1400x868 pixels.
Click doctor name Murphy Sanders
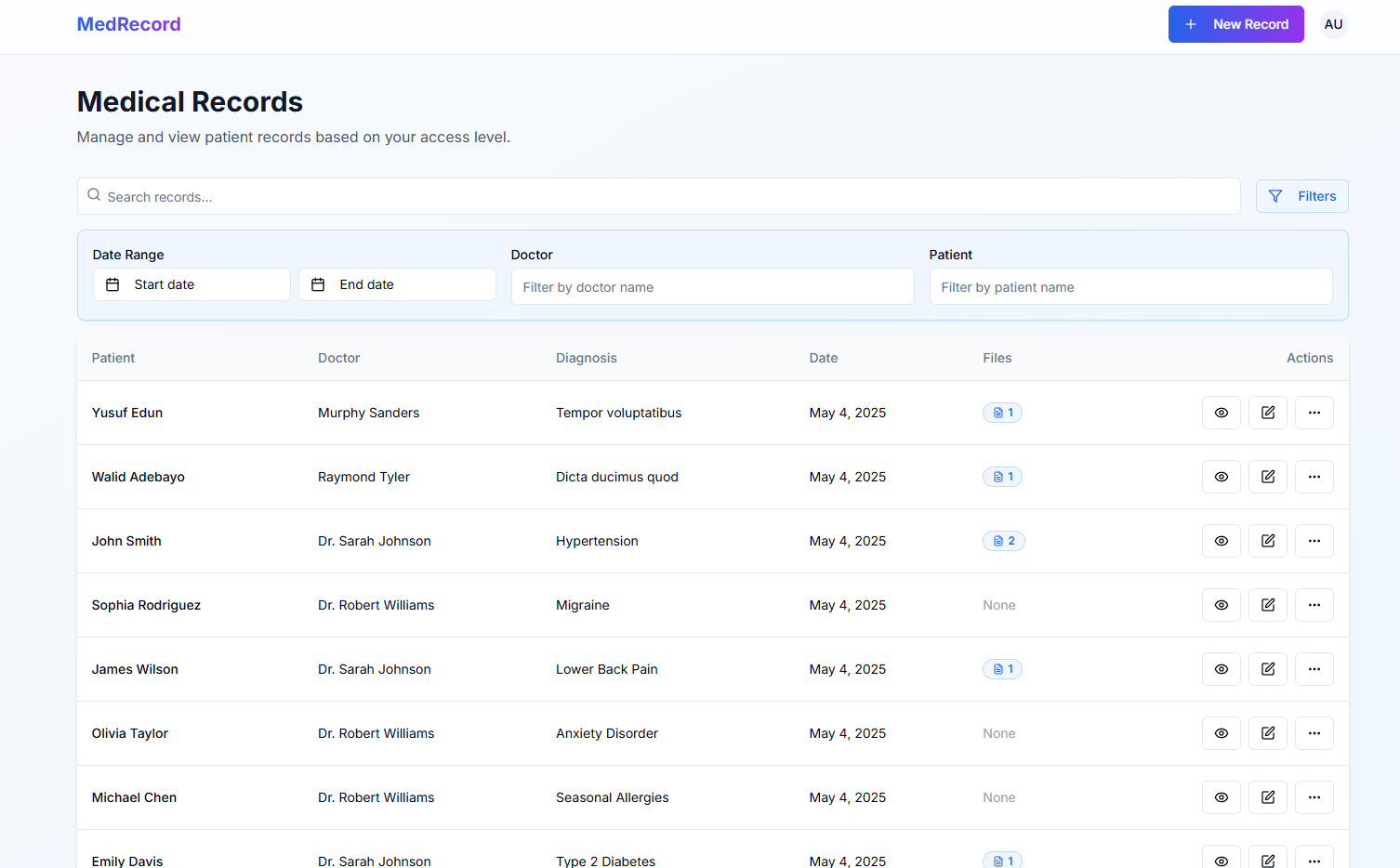tap(369, 413)
